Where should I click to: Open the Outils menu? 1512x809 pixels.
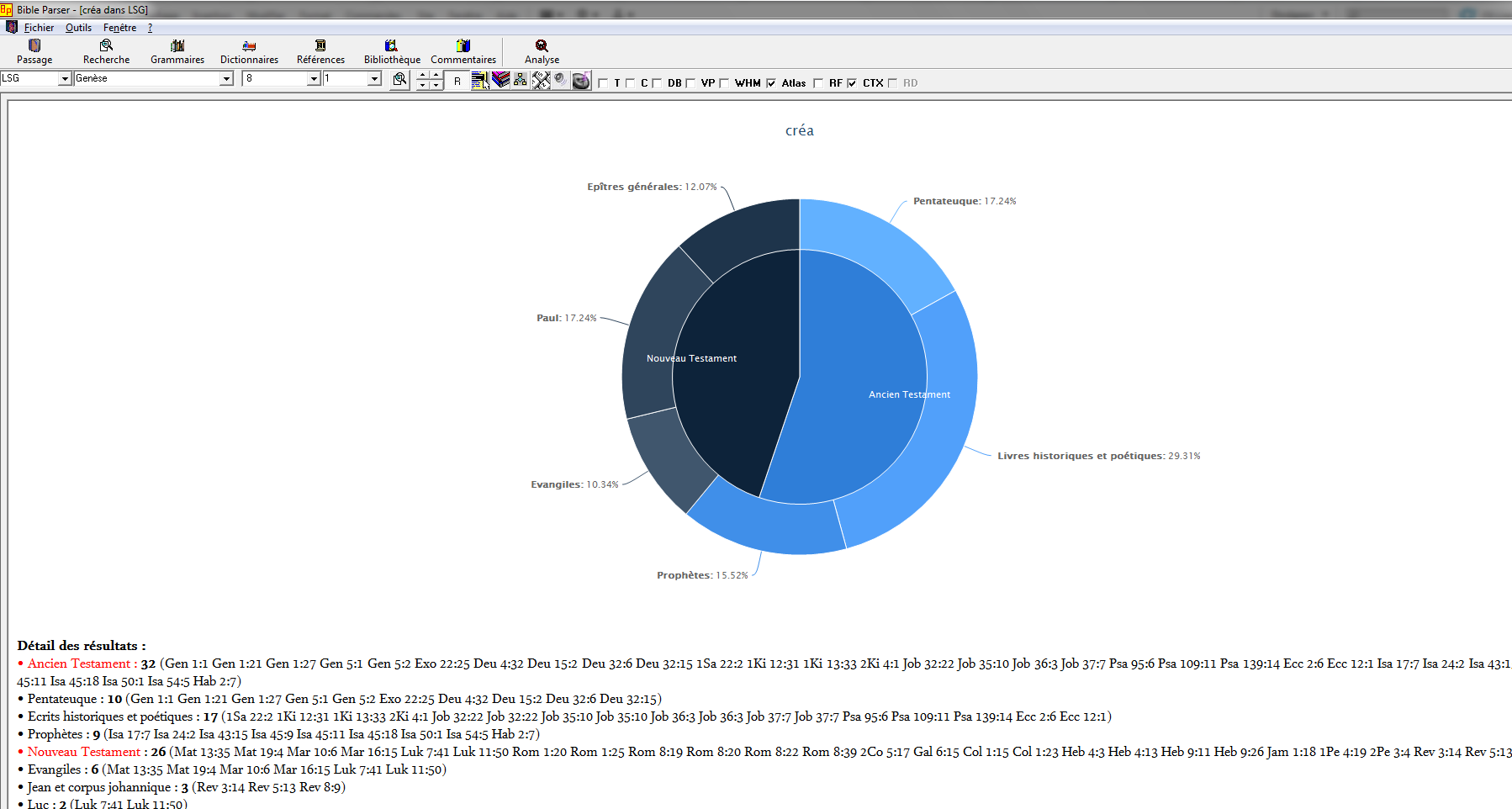(x=78, y=28)
